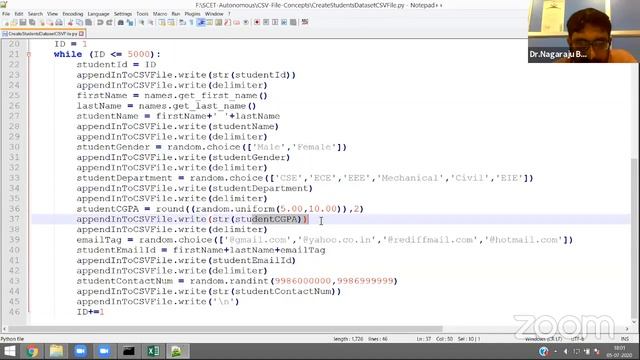Close the CreateStudentsDatasetCSVFile.py tab
Image resolution: width=640 pixels, height=360 pixels.
(81, 33)
